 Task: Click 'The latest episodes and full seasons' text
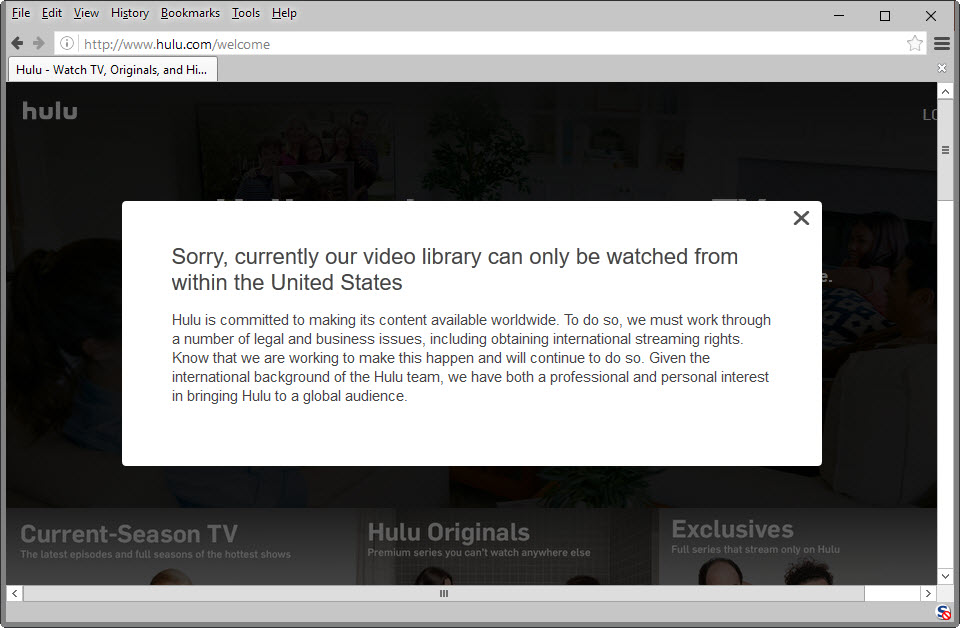point(156,555)
